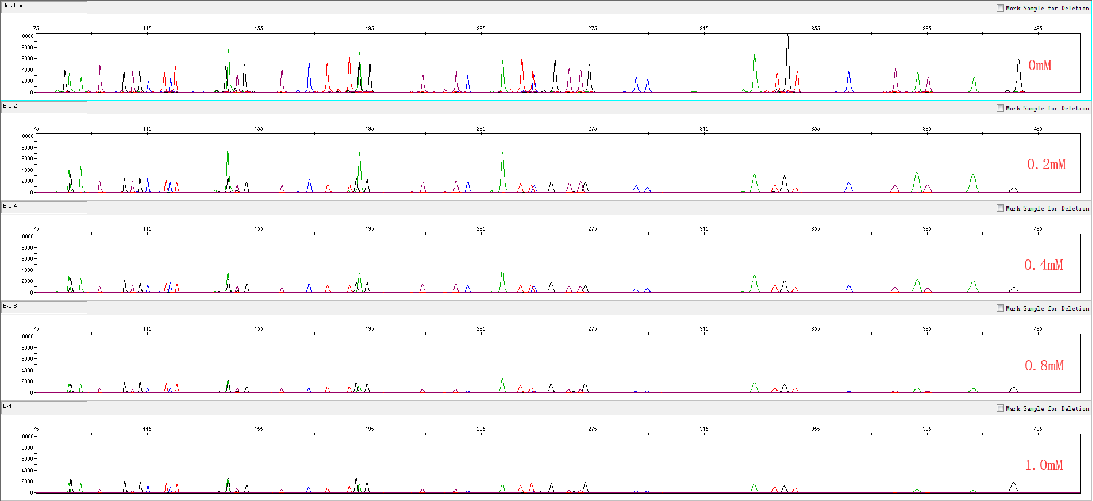Check Mark Sample for Deletion in 0mM panel
The height and width of the screenshot is (501, 1093).
click(1000, 8)
